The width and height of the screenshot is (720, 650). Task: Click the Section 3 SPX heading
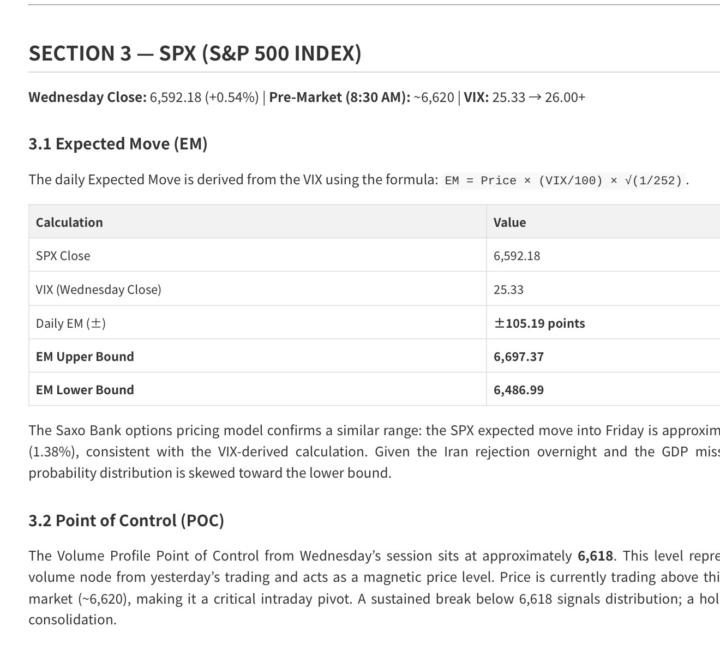click(x=195, y=53)
